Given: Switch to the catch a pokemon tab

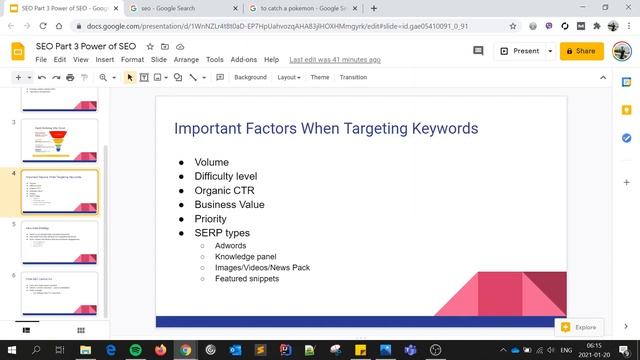Looking at the screenshot, I should point(303,9).
